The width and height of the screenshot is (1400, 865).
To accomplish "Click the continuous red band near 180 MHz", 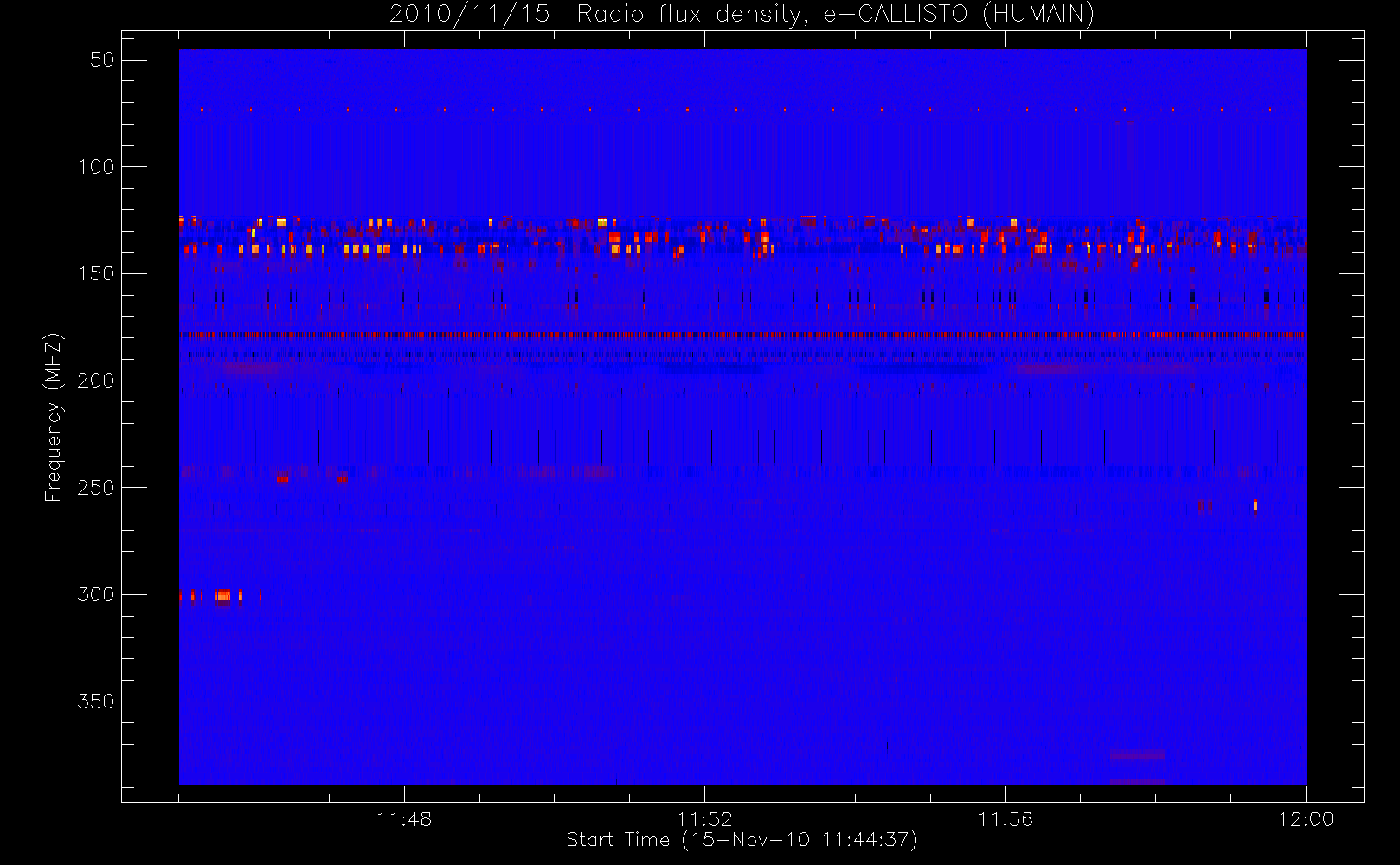I will click(x=742, y=335).
